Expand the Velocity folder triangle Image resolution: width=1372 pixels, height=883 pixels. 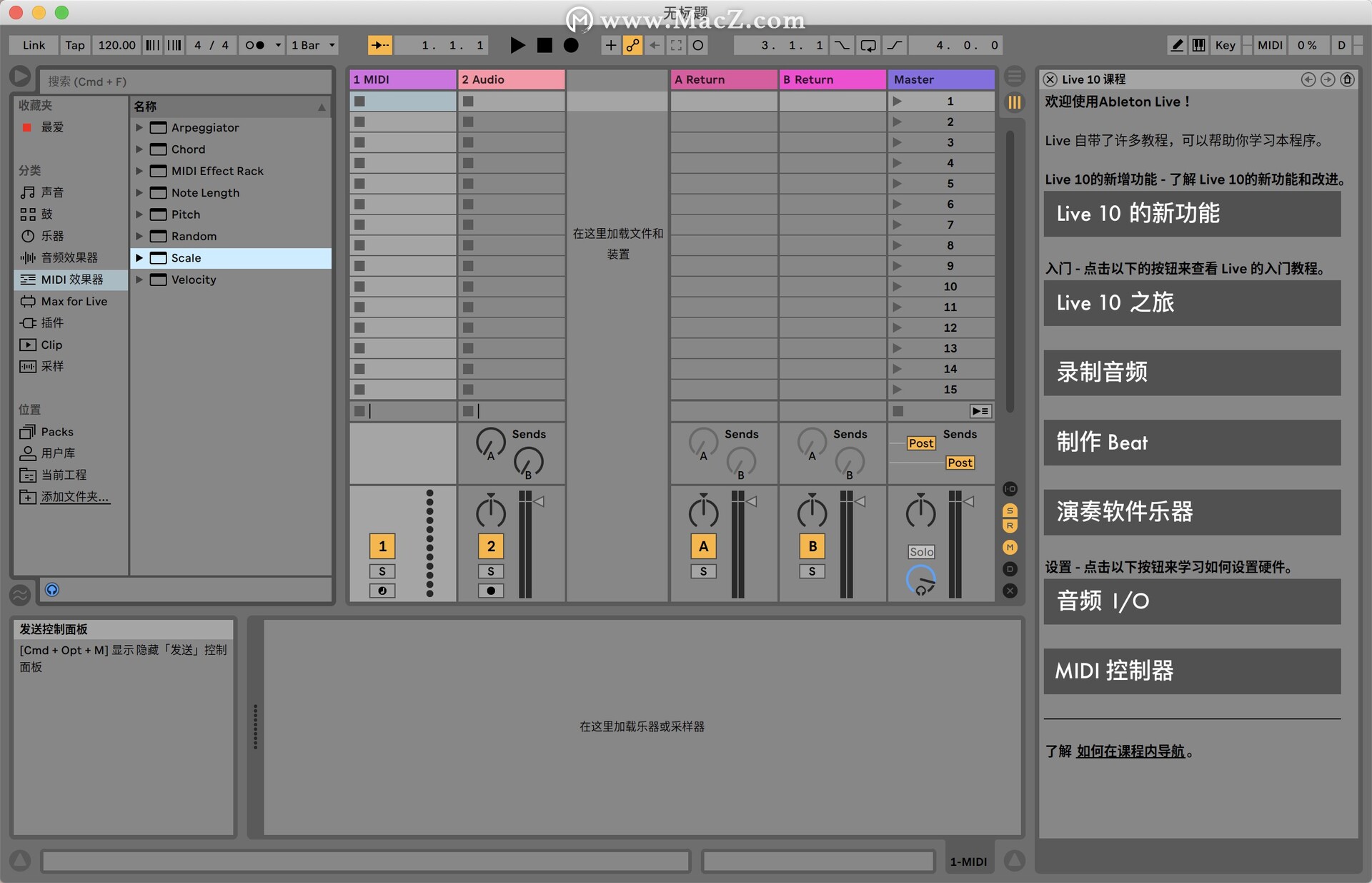140,280
